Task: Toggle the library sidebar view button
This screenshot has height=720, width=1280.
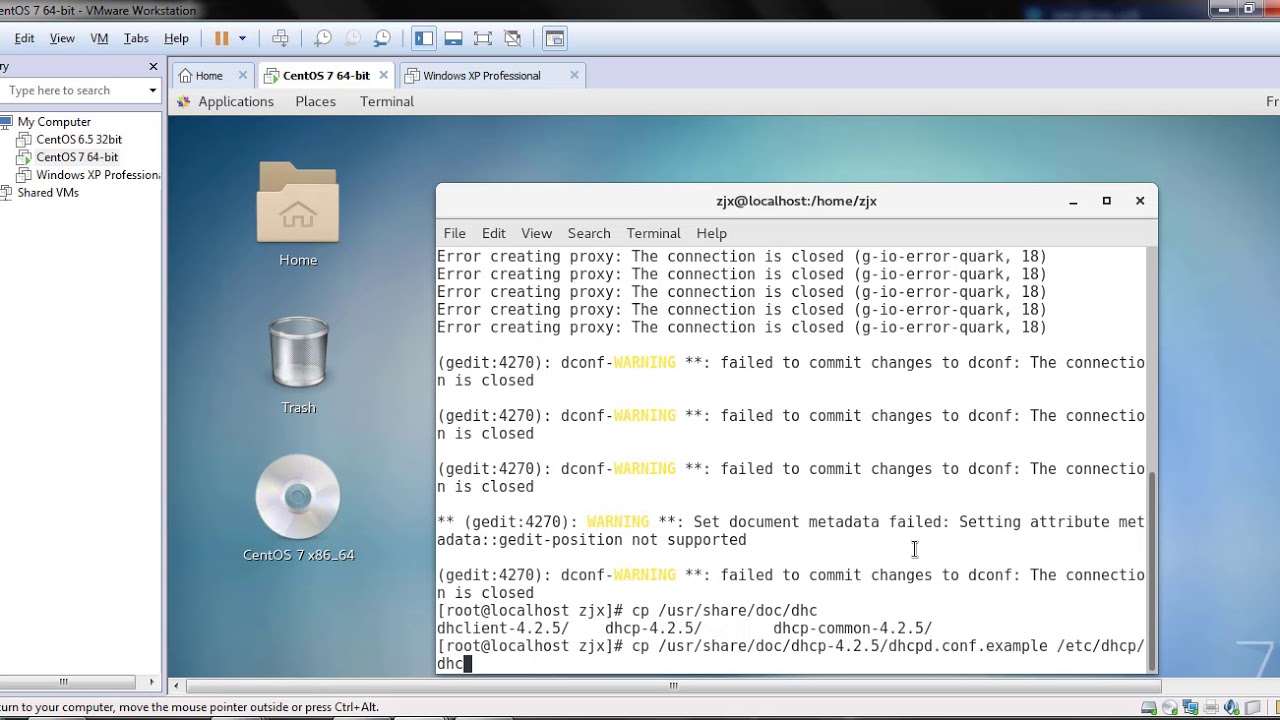Action: coord(424,38)
